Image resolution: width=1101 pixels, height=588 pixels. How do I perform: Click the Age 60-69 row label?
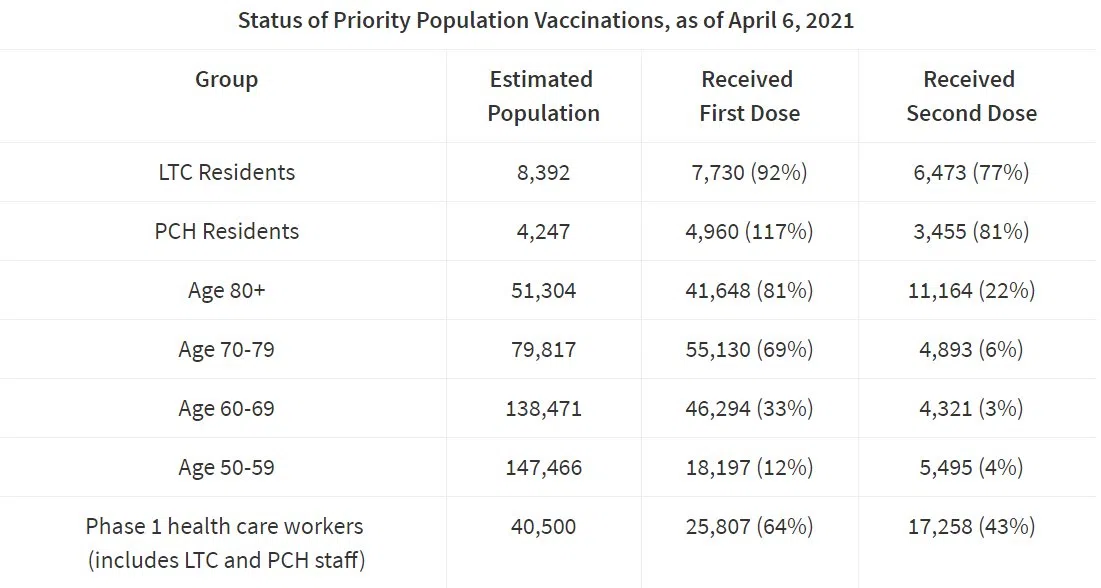click(226, 409)
